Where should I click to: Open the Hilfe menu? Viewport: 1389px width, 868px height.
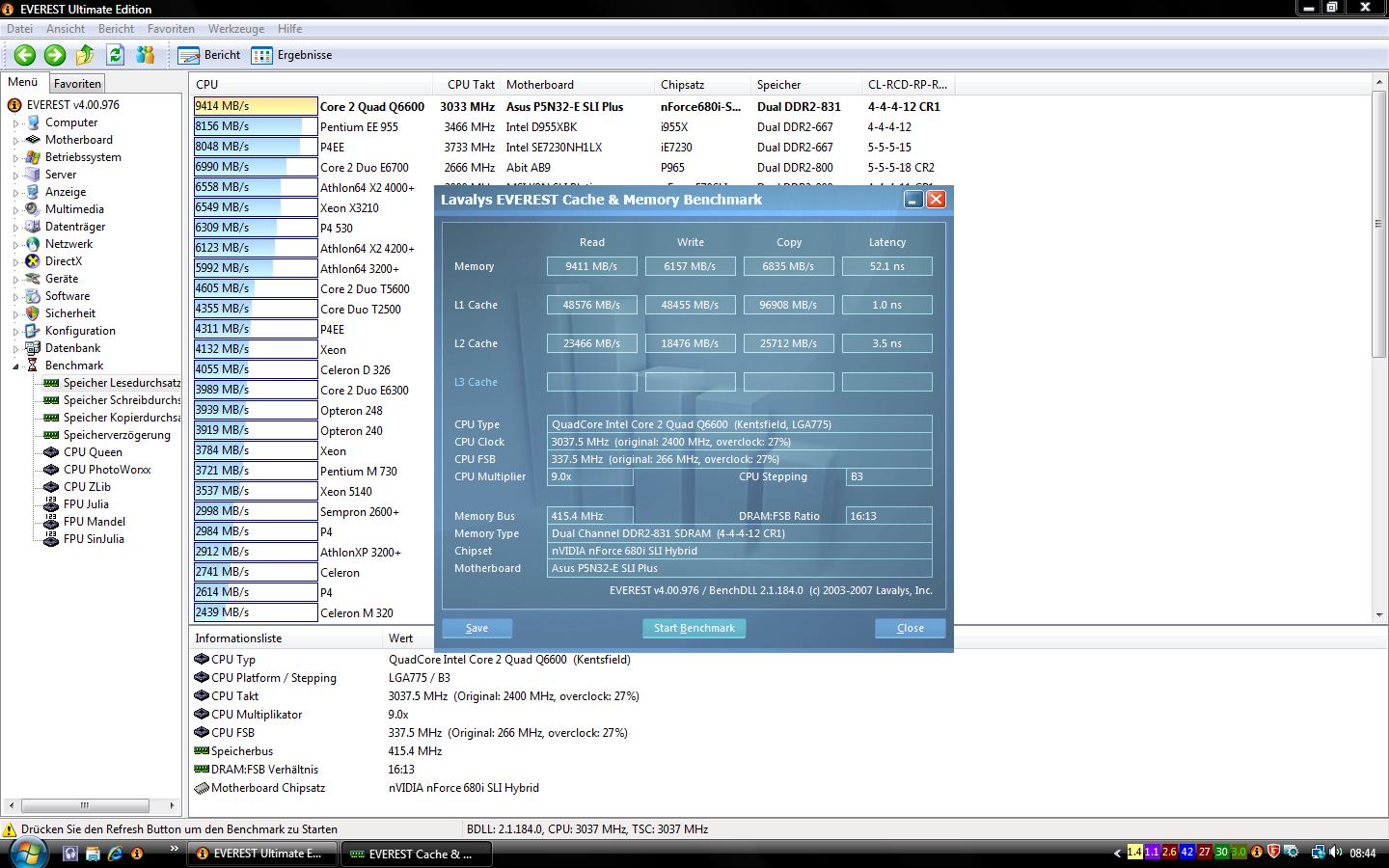click(x=289, y=29)
